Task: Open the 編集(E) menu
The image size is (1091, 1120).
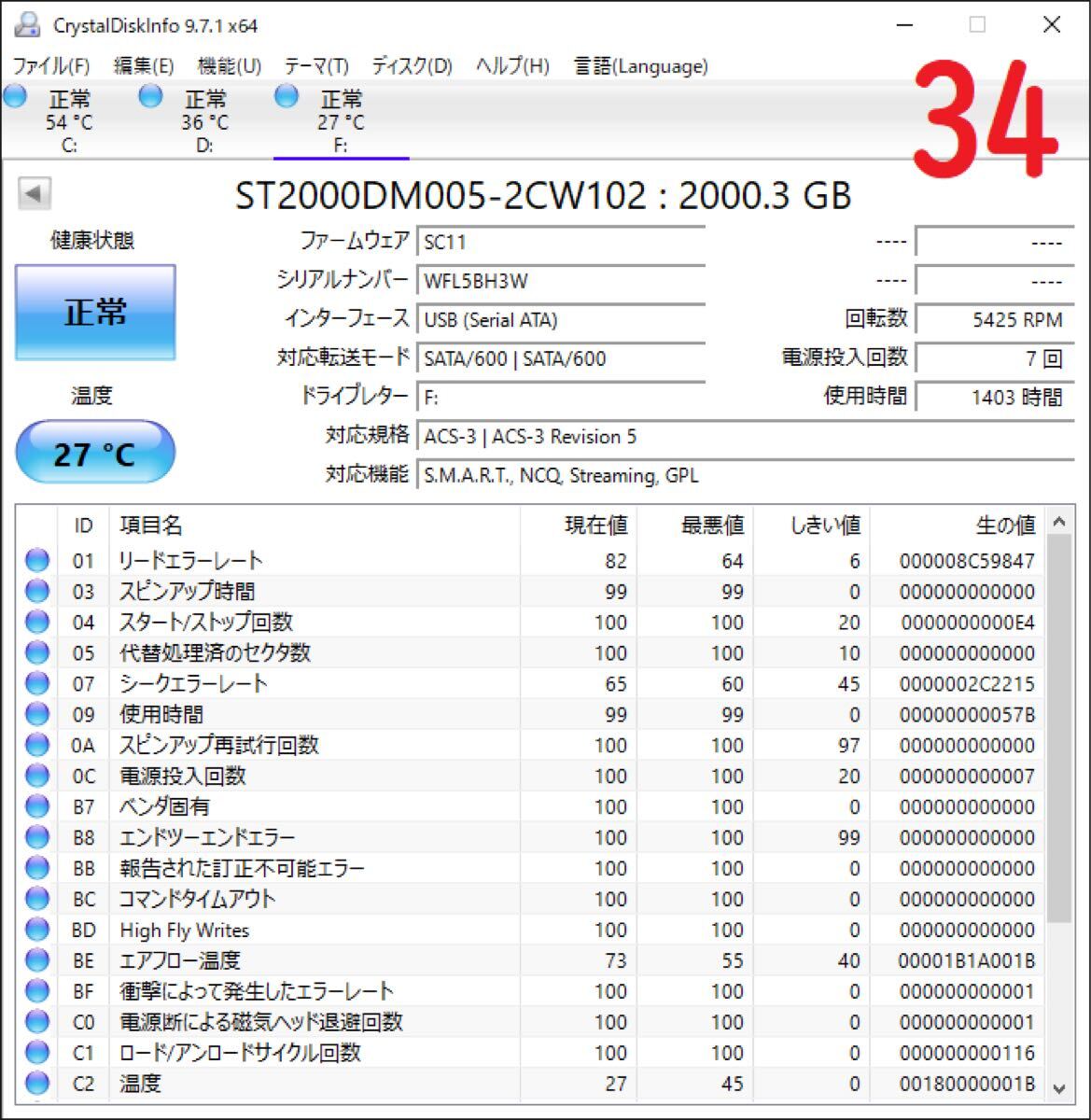Action: tap(144, 66)
